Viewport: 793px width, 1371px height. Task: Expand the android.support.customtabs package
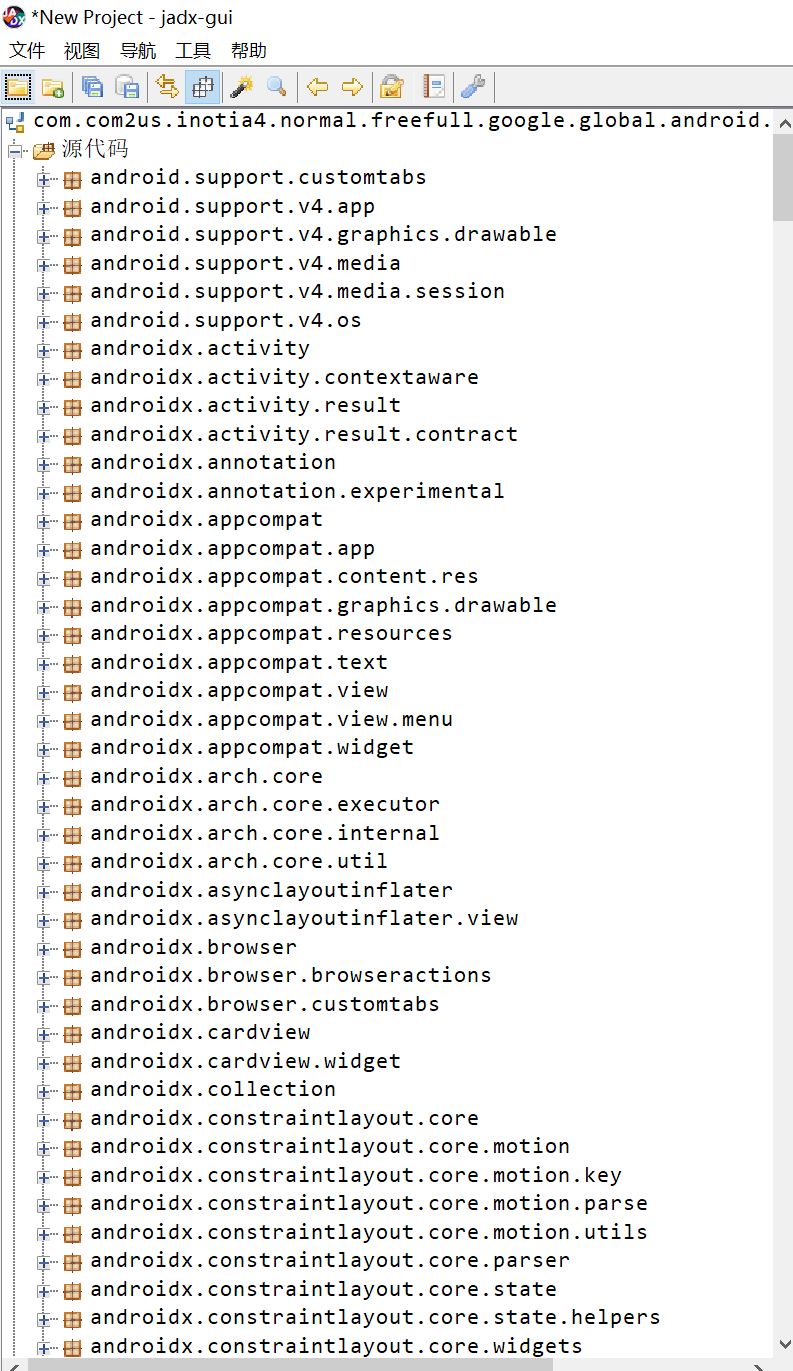43,179
